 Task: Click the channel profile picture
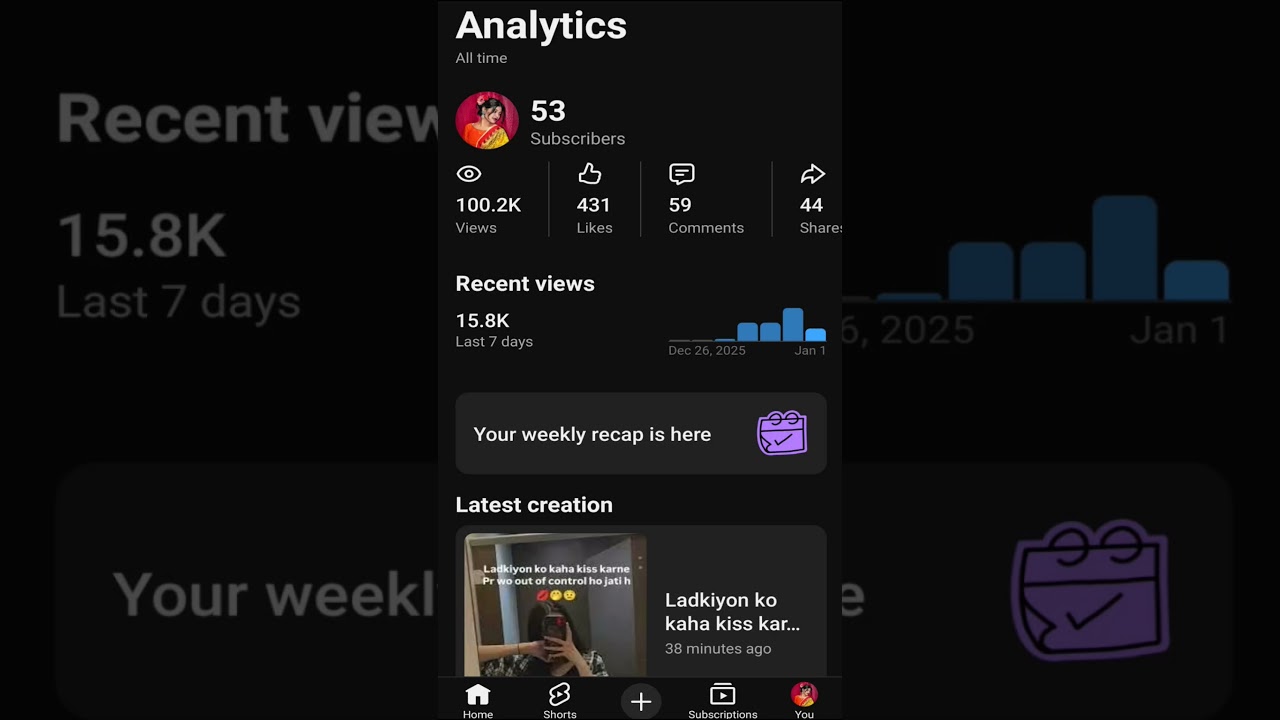(487, 121)
